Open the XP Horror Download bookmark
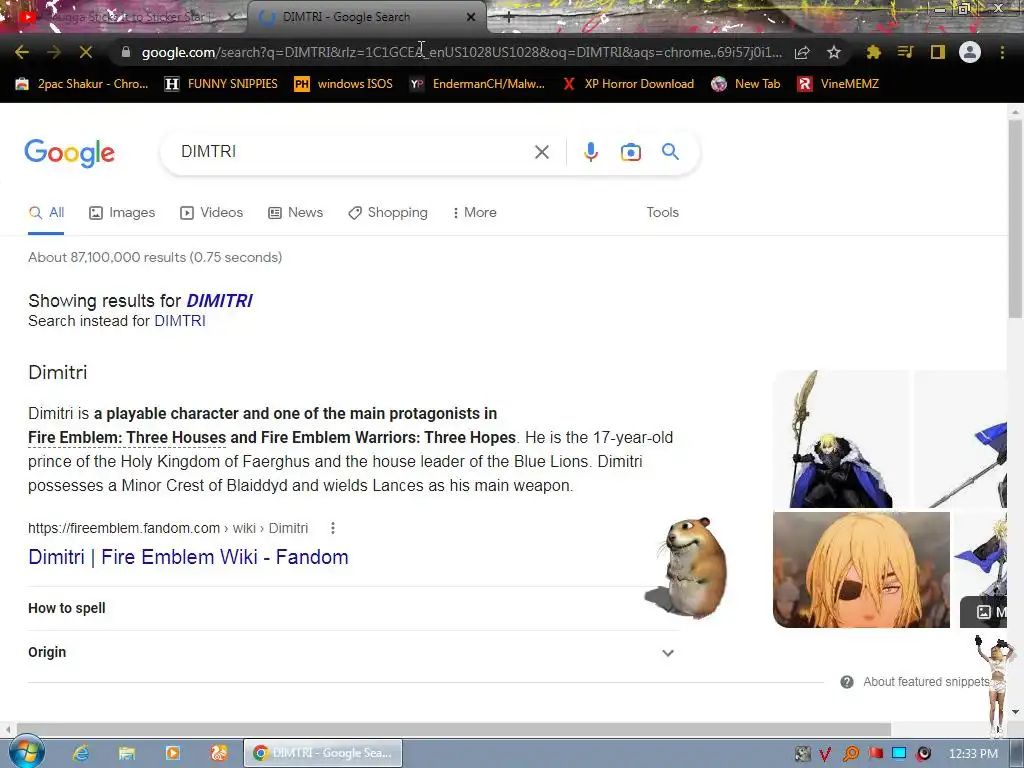The width and height of the screenshot is (1024, 768). tap(628, 84)
